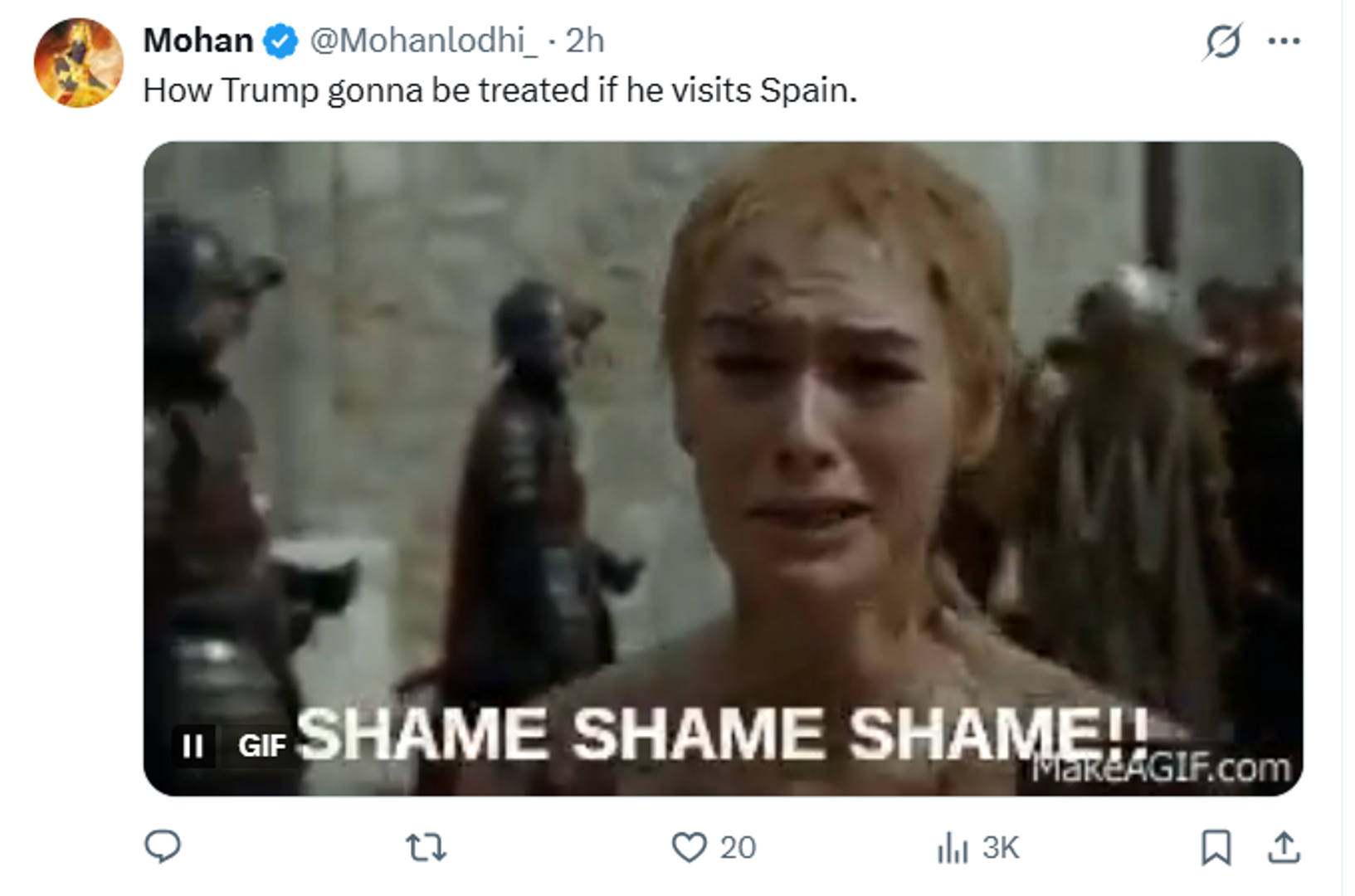This screenshot has width=1355, height=896.
Task: Like the post with the heart icon
Action: point(689,848)
